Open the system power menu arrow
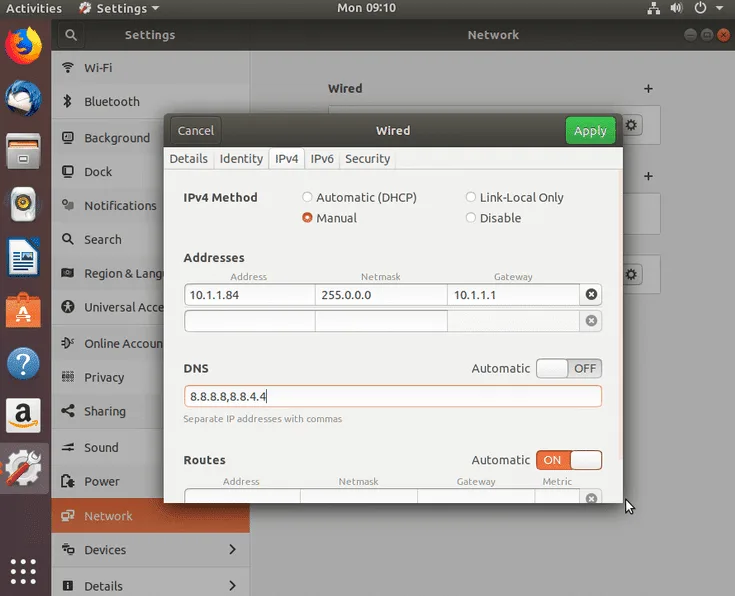 (x=719, y=8)
